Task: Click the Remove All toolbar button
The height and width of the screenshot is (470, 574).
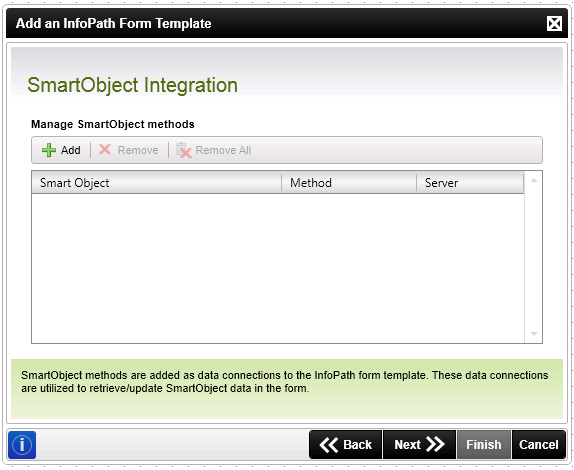Action: click(x=214, y=150)
